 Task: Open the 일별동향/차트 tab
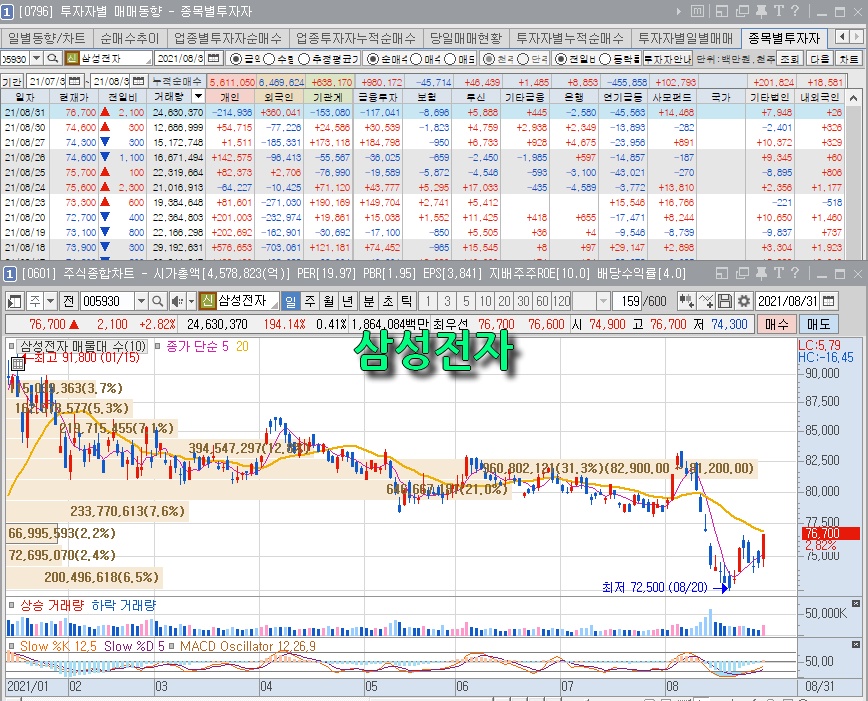click(x=46, y=38)
